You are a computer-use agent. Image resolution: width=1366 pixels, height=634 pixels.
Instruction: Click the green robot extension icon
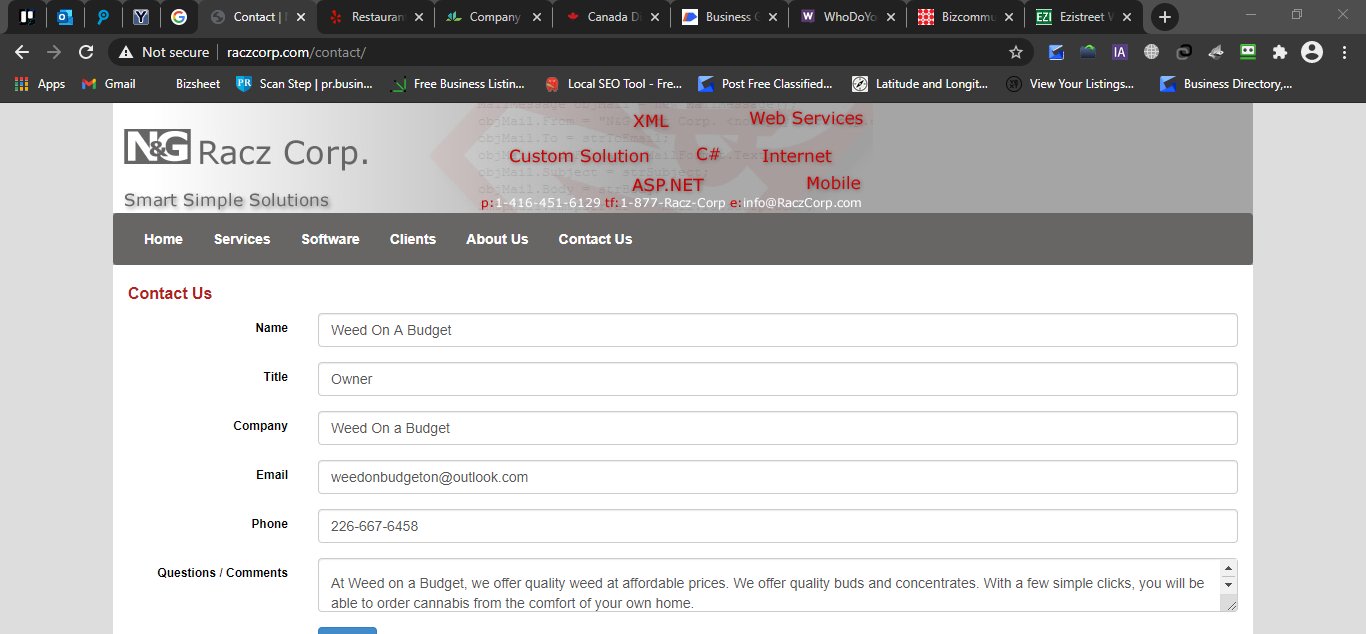click(1248, 52)
